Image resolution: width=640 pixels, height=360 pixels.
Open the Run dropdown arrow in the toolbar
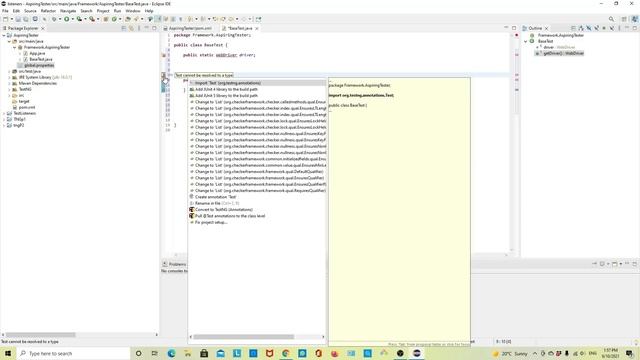point(72,19)
